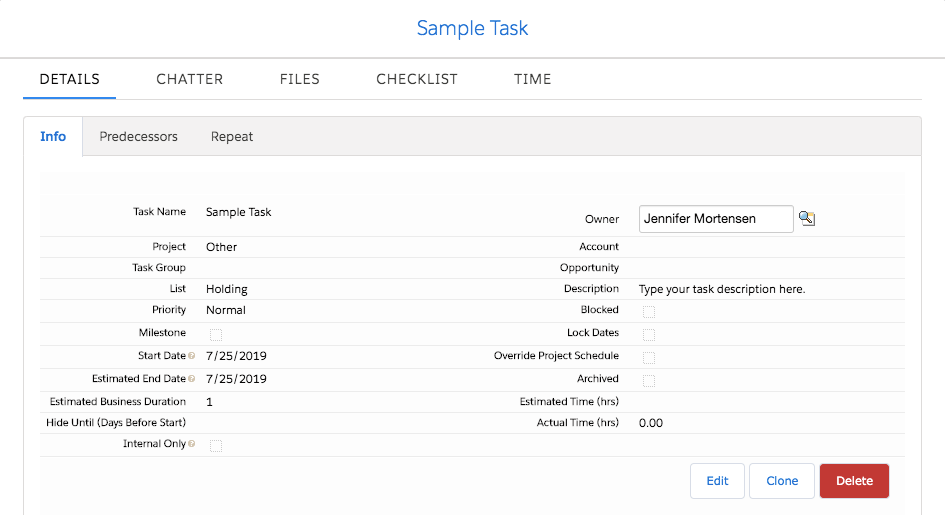This screenshot has width=945, height=515.
Task: Click the Edit button
Action: click(x=717, y=481)
